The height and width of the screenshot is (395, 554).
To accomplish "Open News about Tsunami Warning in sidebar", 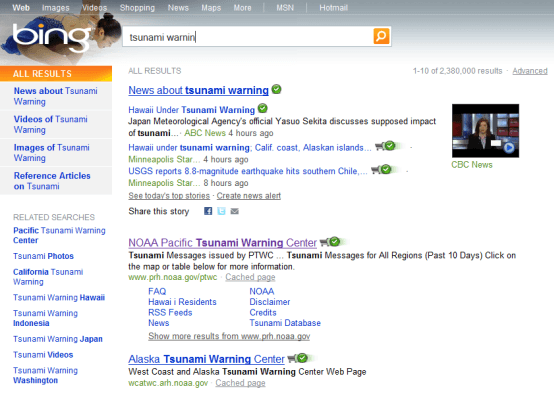I will 55,96.
